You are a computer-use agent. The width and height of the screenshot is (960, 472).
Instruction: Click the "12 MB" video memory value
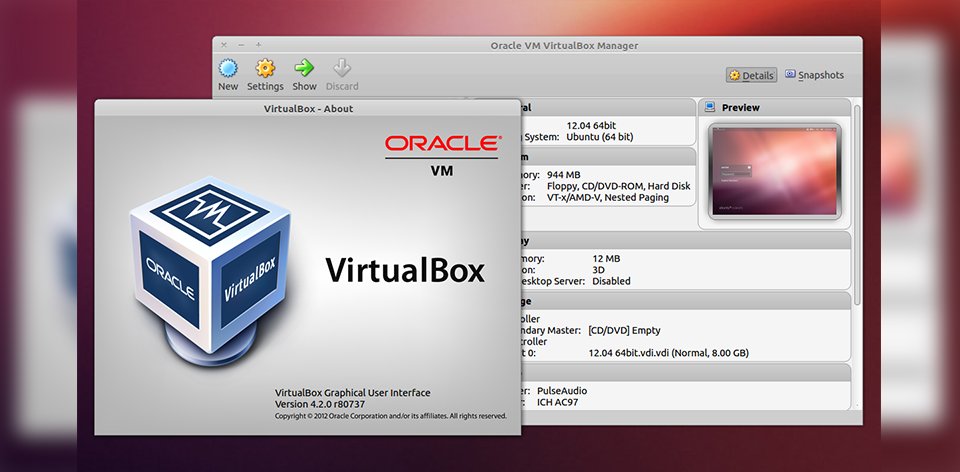click(x=606, y=258)
